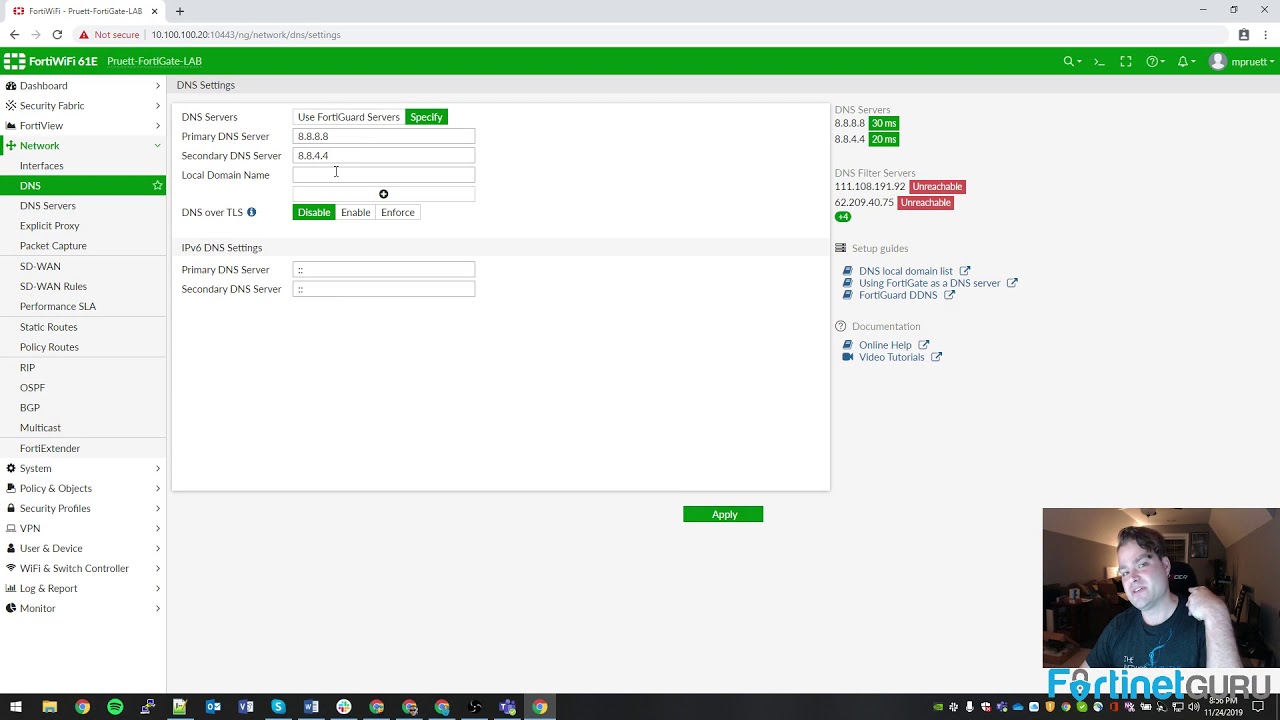Expand the Security Profiles menu

(83, 508)
